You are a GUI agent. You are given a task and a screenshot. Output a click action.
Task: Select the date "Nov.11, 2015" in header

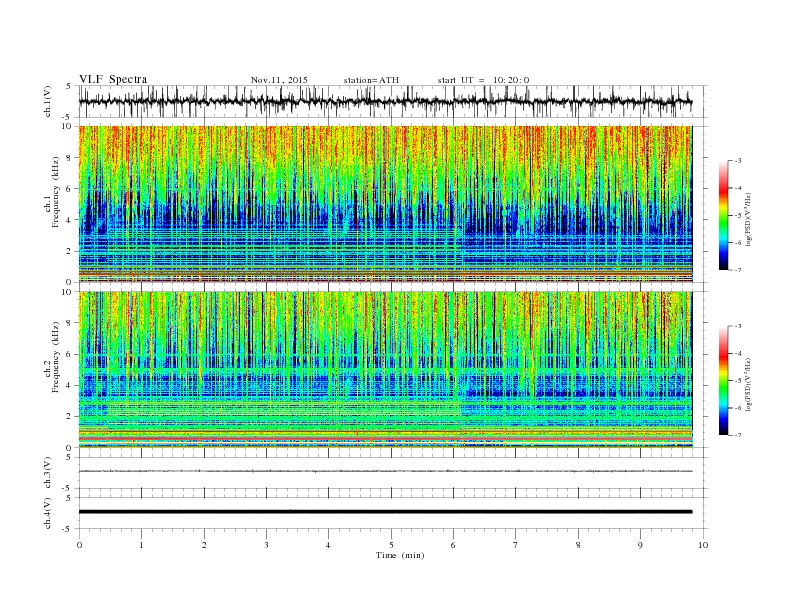click(279, 80)
